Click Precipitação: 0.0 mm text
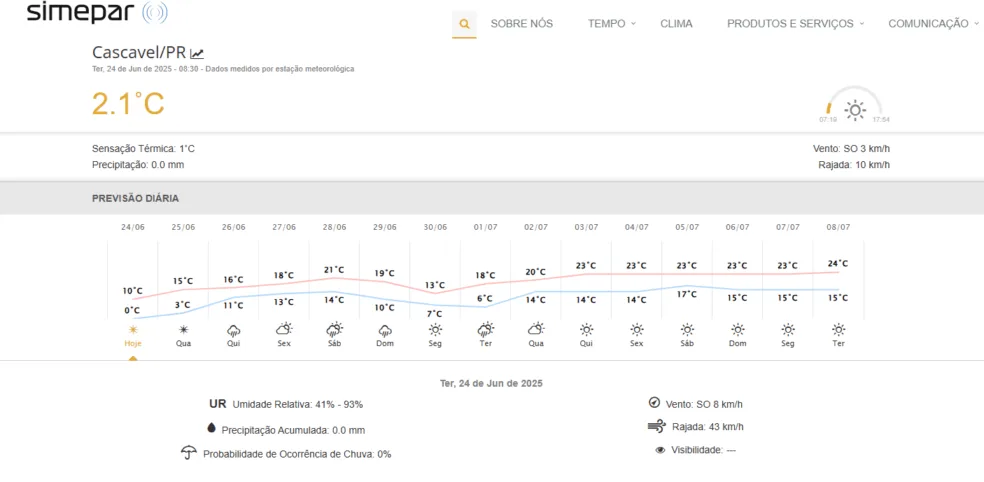Screen dimensions: 984x482 (x=138, y=164)
